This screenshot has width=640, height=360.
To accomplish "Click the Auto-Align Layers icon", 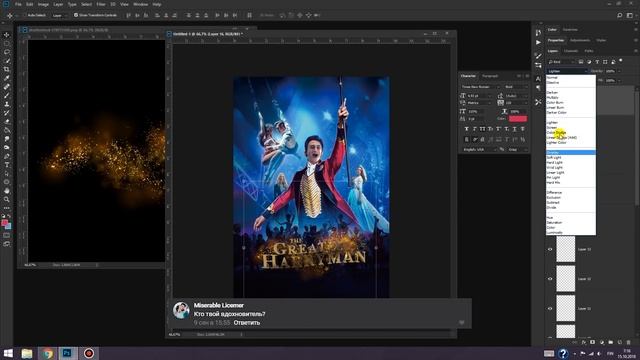I will (x=249, y=15).
